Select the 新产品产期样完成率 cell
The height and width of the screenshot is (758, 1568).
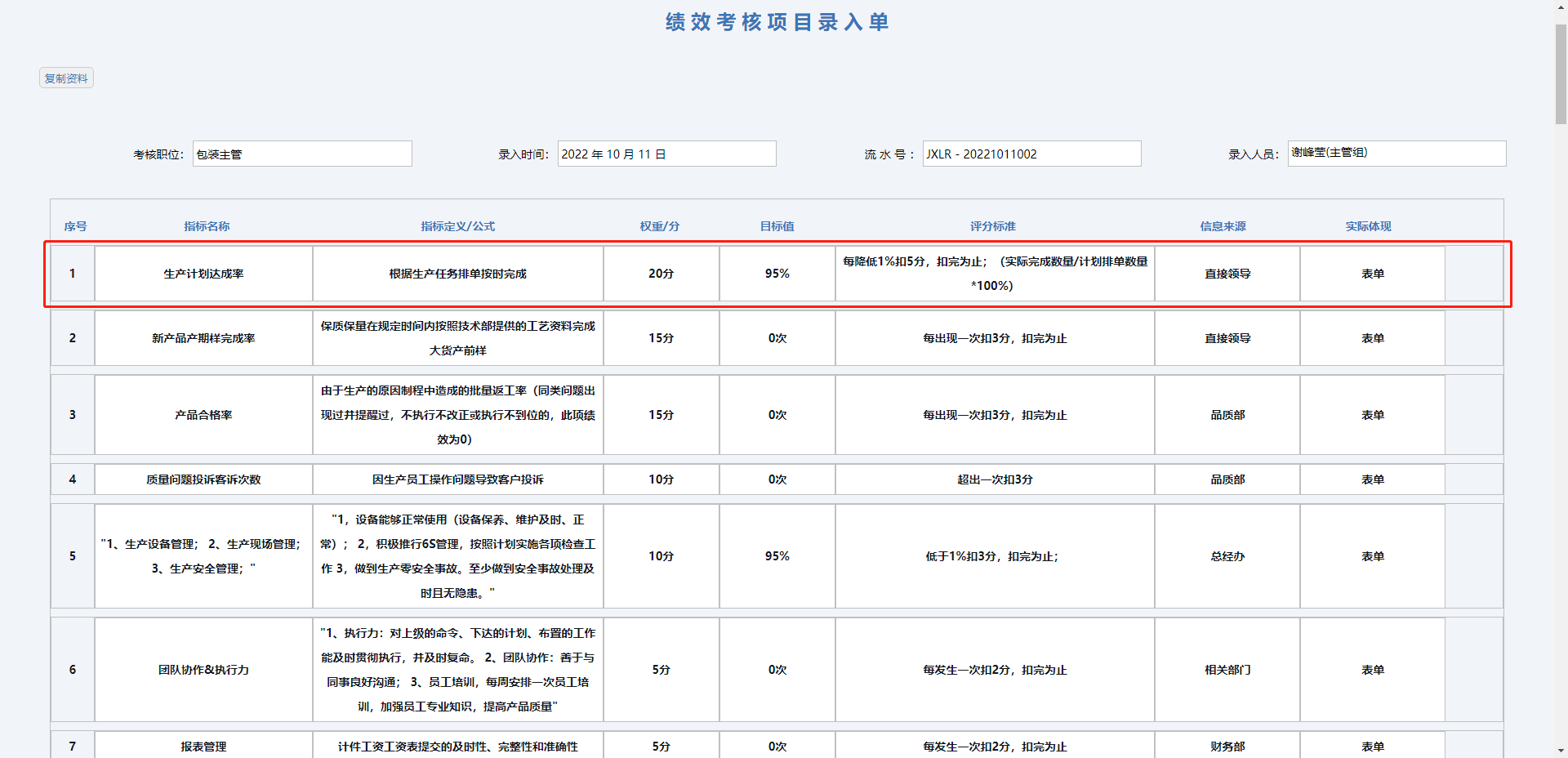(x=203, y=338)
